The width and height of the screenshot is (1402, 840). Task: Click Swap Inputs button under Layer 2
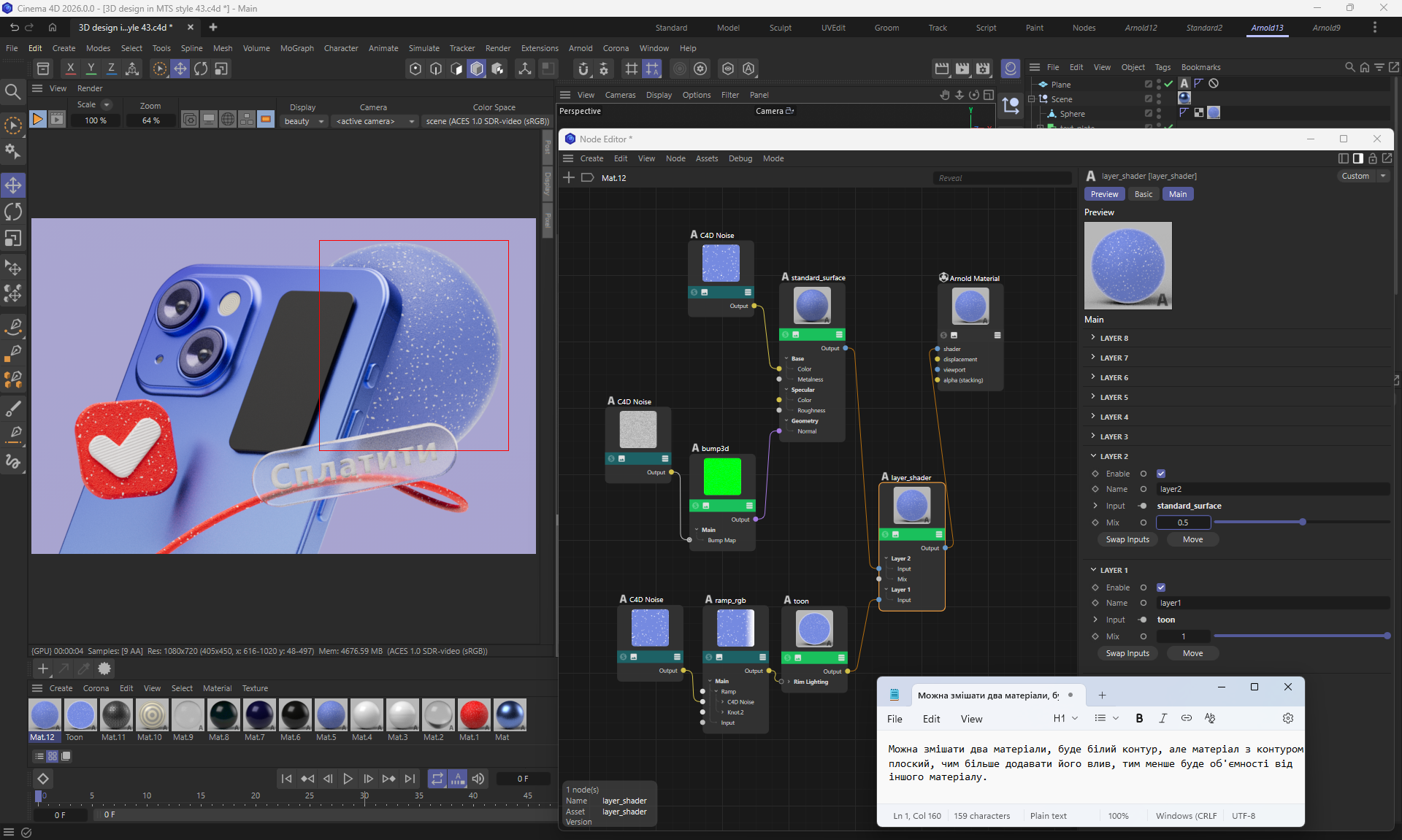click(1127, 539)
